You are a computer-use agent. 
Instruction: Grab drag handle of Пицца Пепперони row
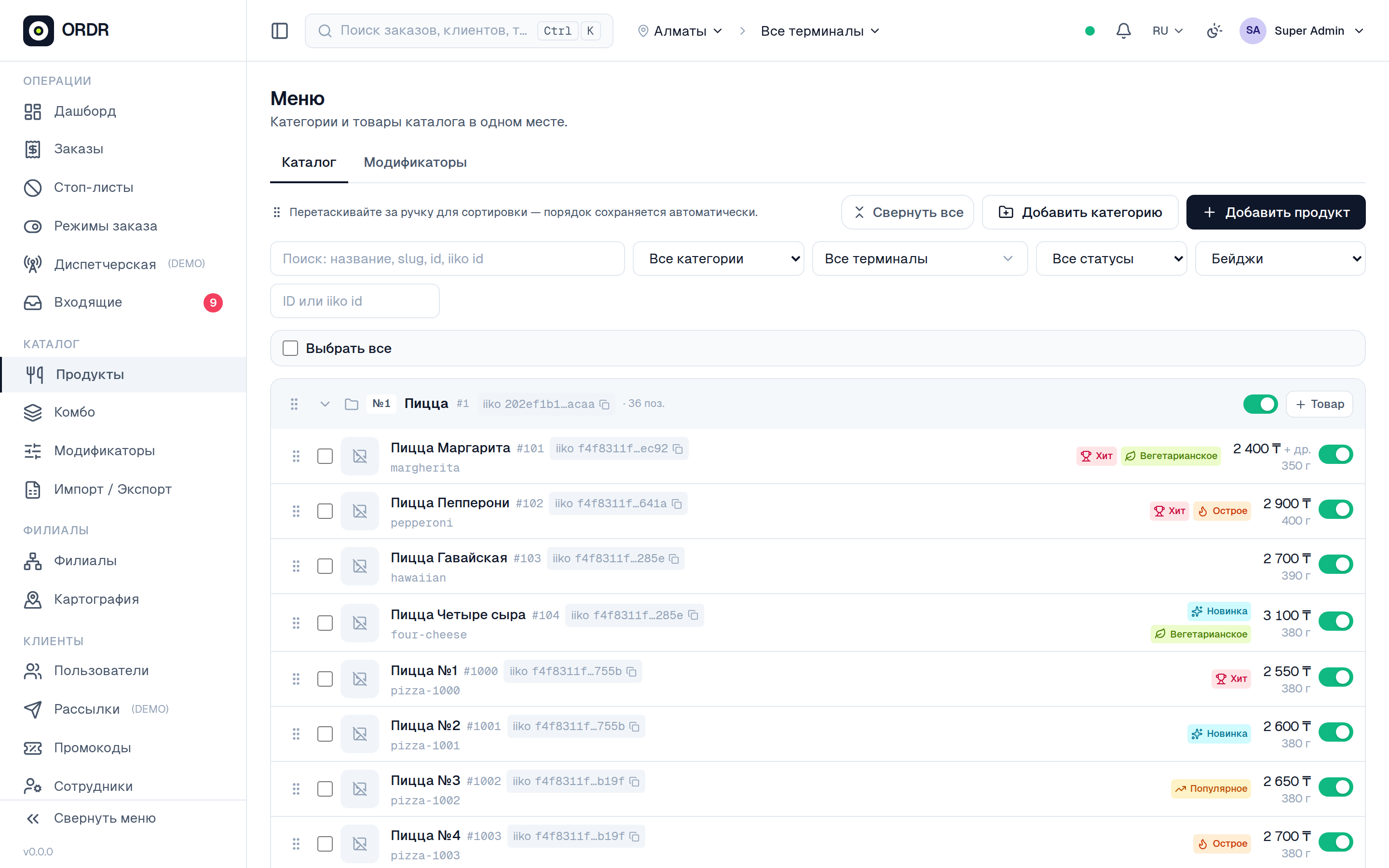[x=296, y=511]
